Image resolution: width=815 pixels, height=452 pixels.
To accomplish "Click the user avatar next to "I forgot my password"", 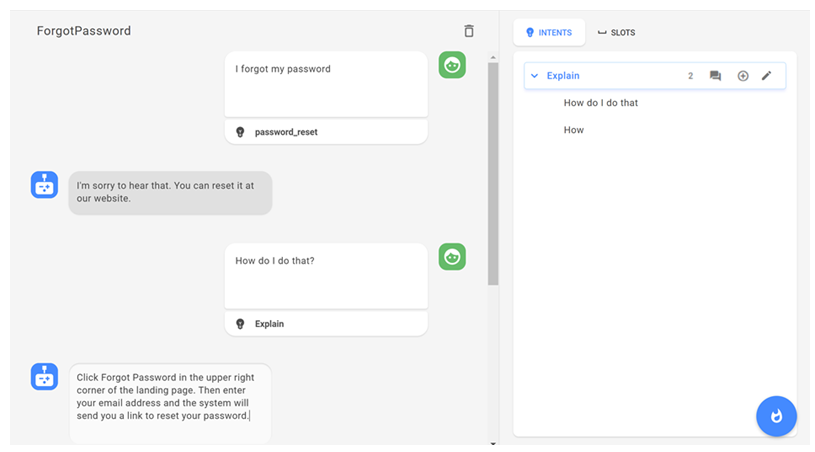I will [x=452, y=65].
